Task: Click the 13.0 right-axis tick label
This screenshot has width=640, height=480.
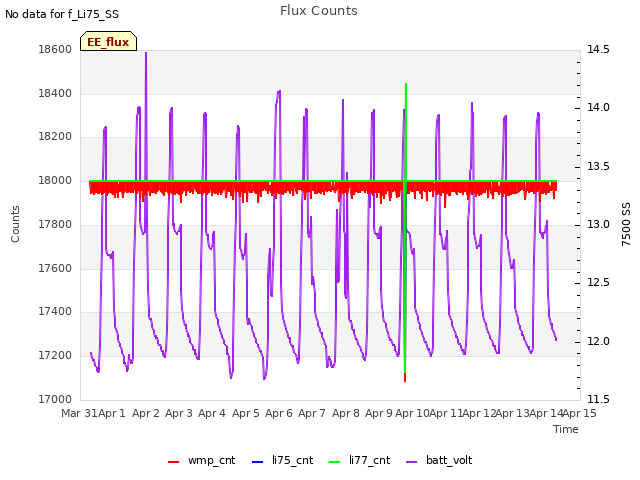Action: pos(598,224)
